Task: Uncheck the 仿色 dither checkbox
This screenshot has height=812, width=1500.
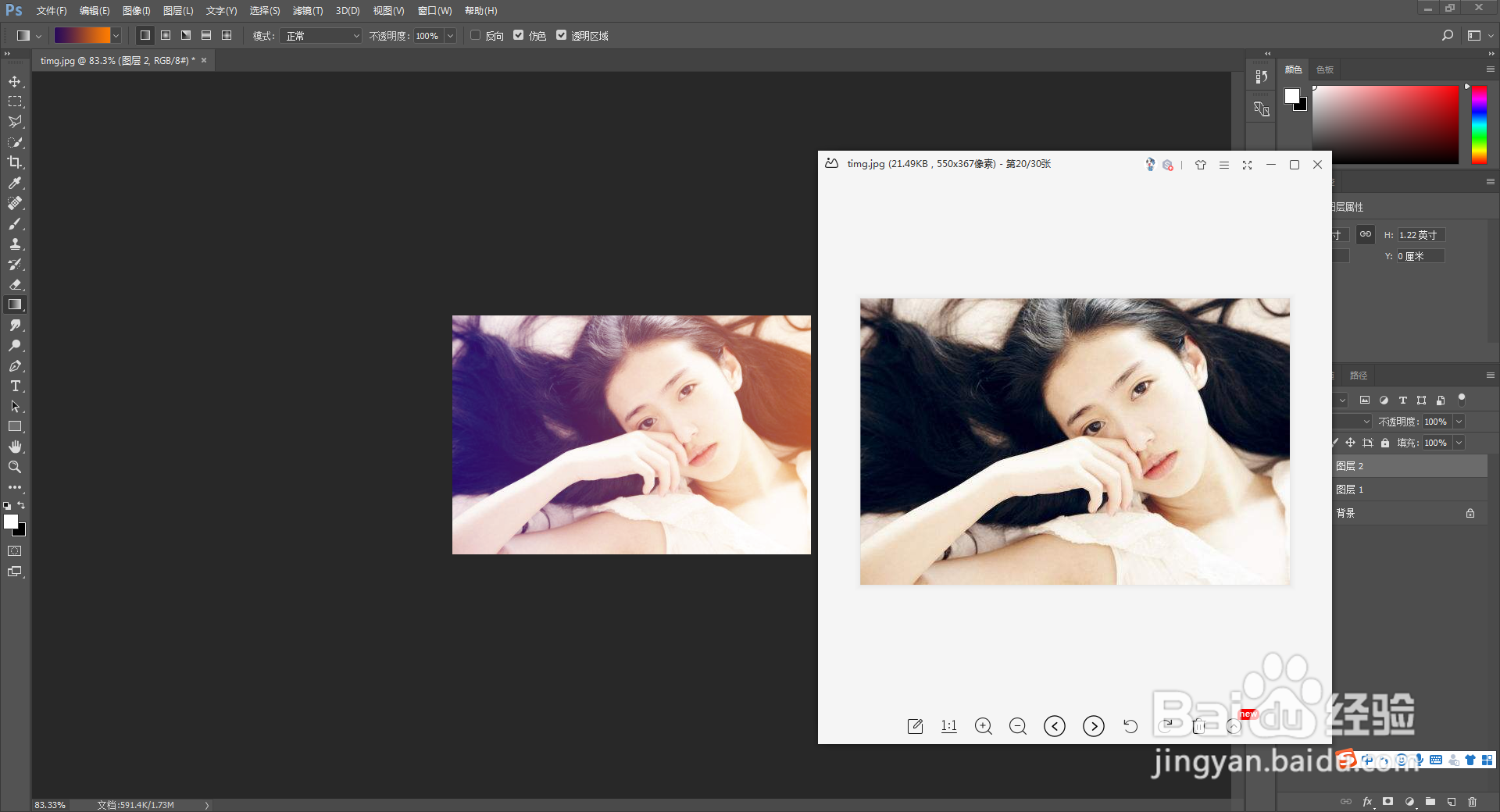Action: point(518,35)
